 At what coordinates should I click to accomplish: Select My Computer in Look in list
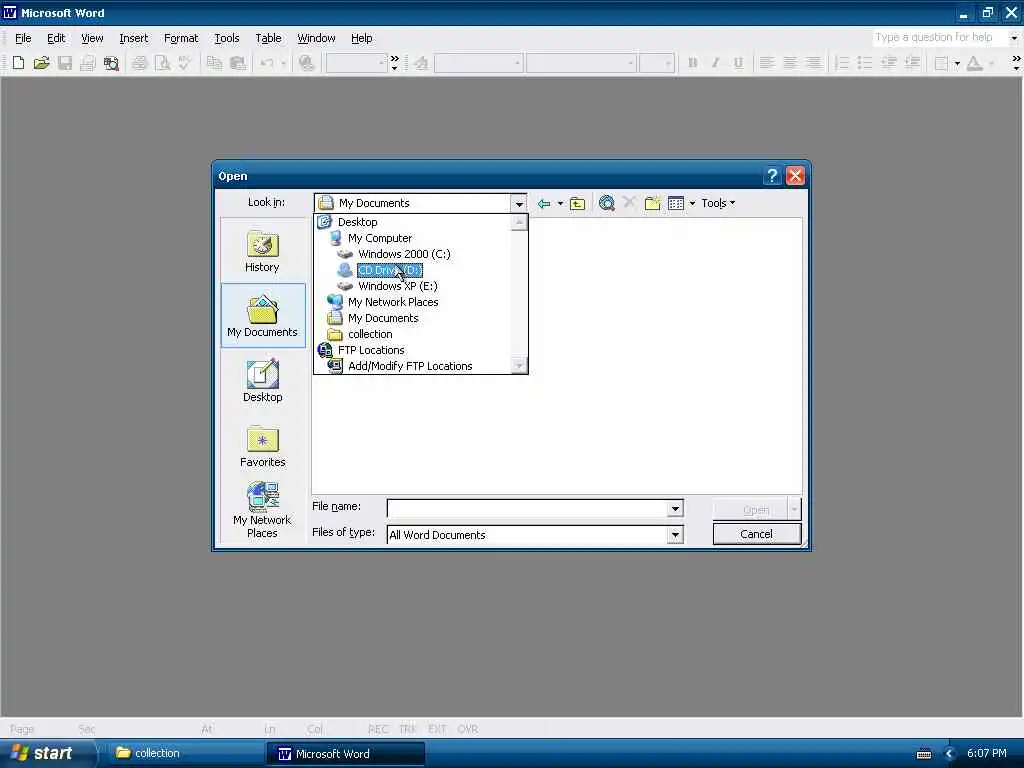pyautogui.click(x=380, y=238)
